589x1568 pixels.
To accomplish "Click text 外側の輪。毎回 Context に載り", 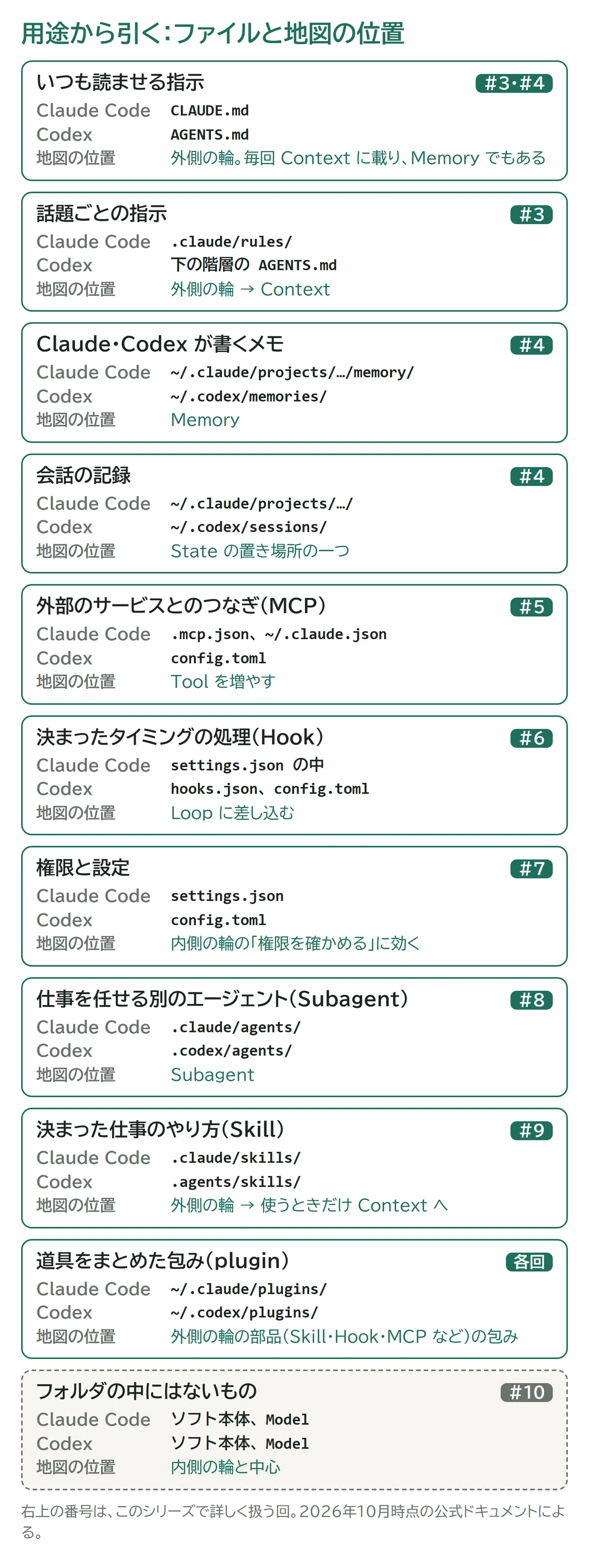I will [x=285, y=158].
